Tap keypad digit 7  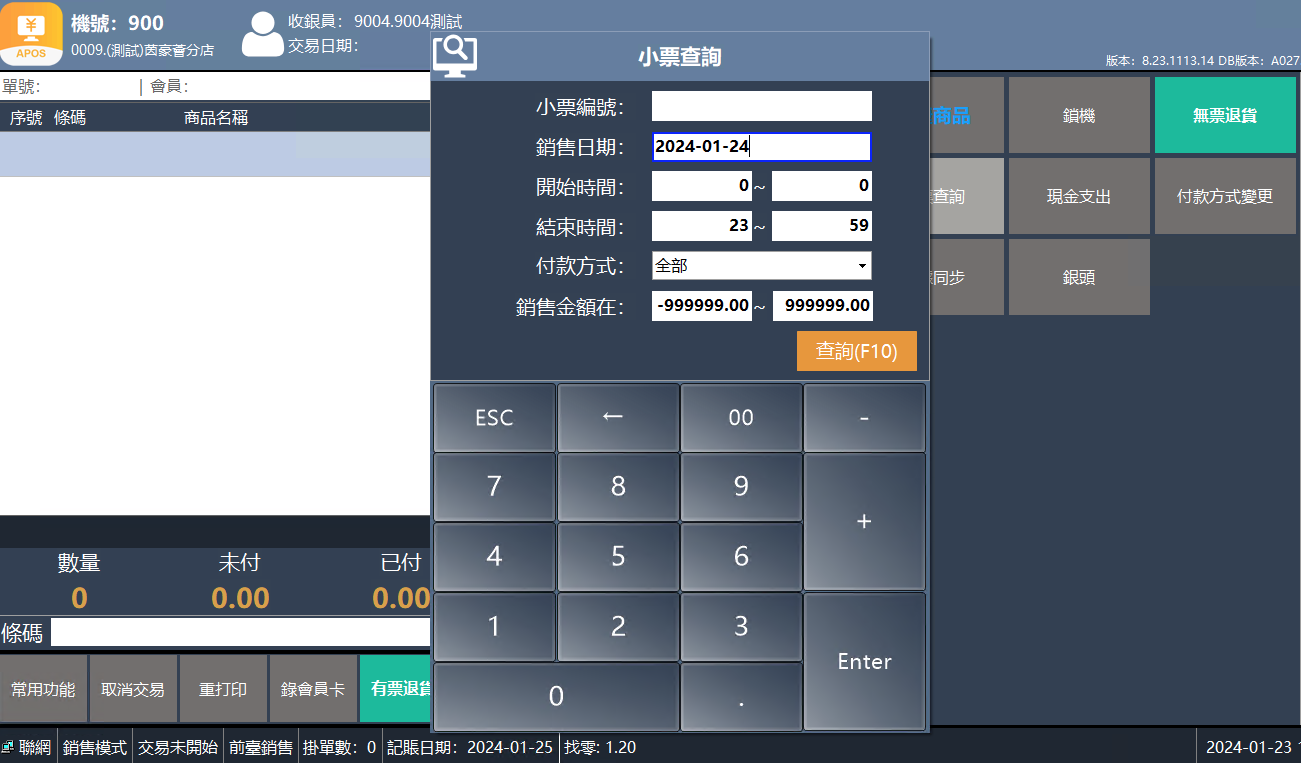(x=494, y=487)
